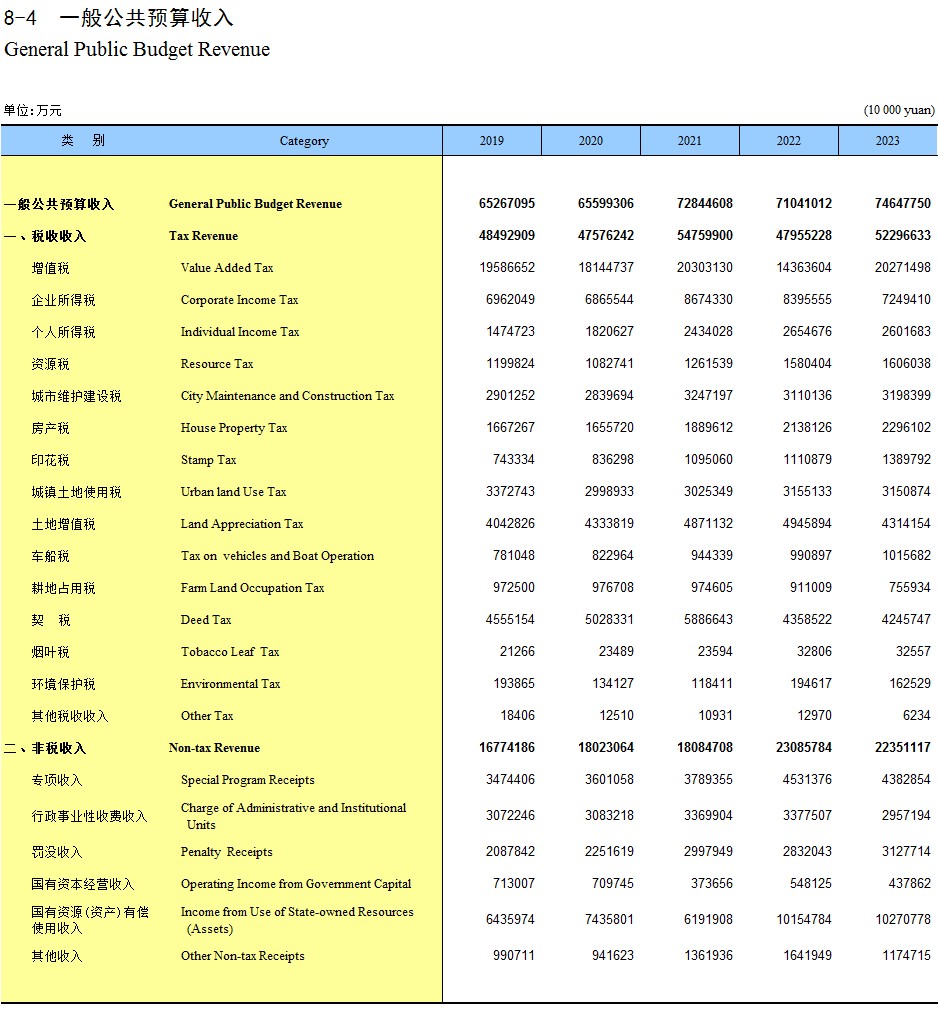Select the 'Penalty Receipts' label
The width and height of the screenshot is (938, 1036).
coord(227,852)
